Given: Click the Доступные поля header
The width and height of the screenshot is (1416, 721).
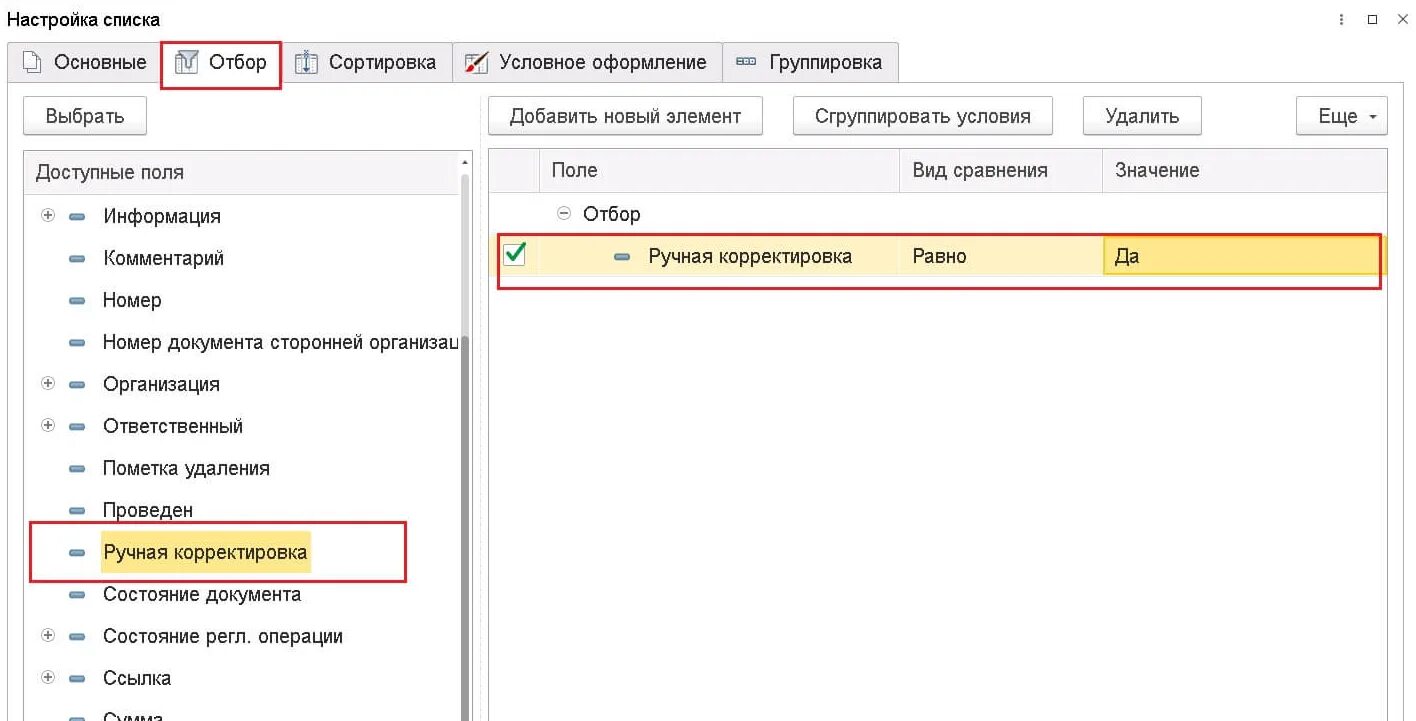Looking at the screenshot, I should 240,172.
